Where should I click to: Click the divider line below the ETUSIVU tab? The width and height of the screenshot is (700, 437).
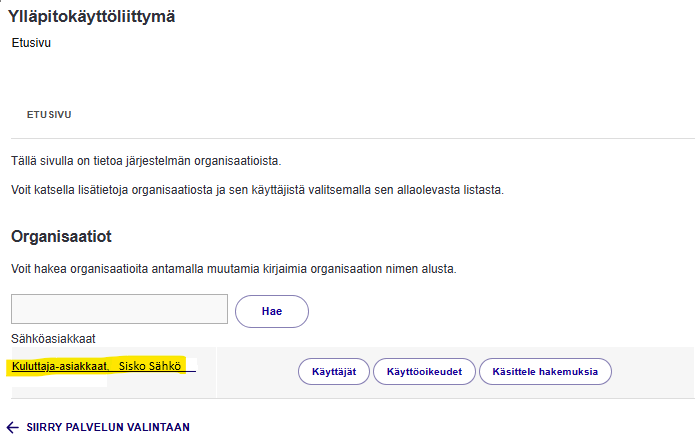click(x=350, y=138)
